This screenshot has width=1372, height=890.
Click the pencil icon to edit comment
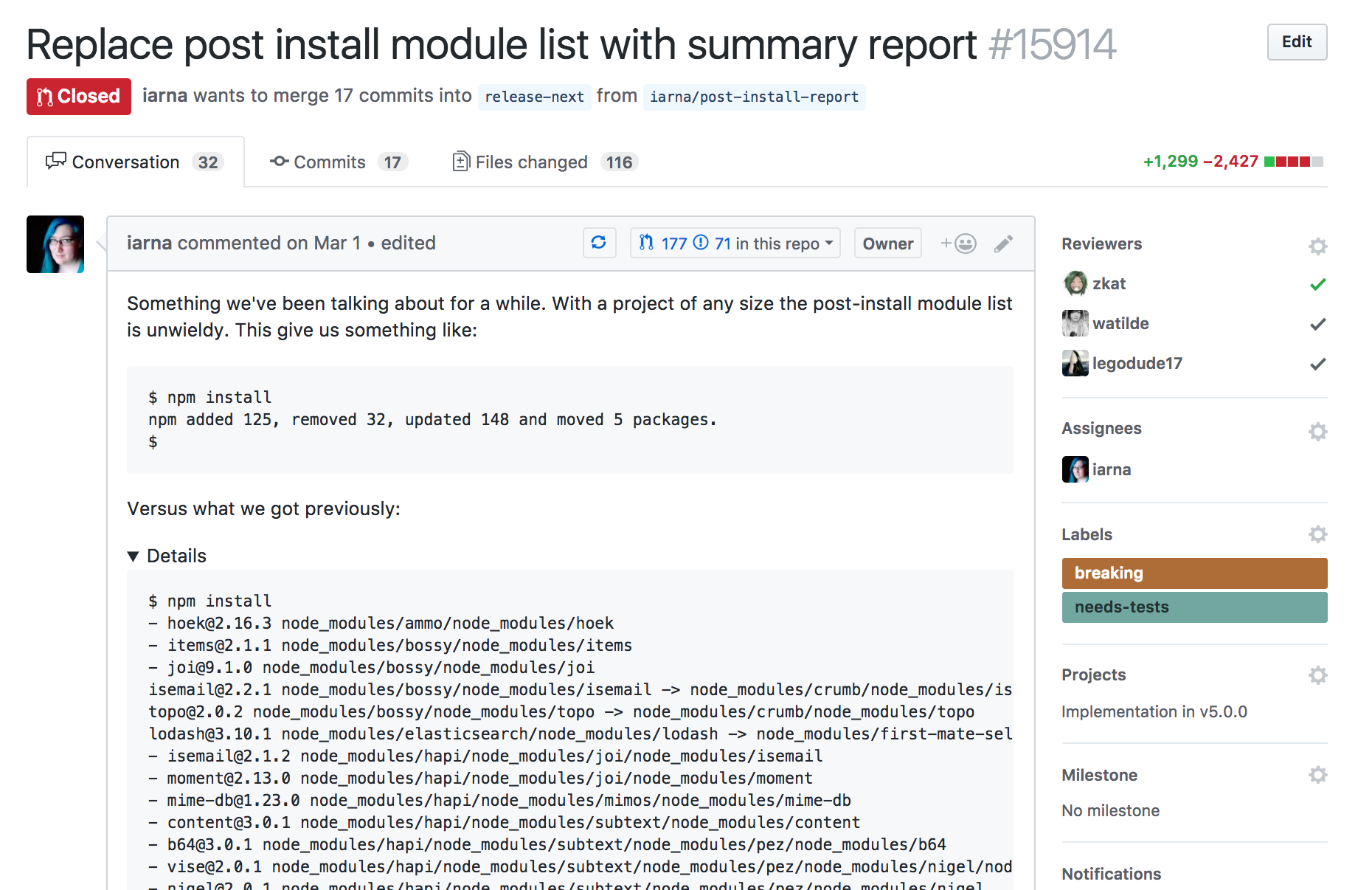(x=1003, y=244)
